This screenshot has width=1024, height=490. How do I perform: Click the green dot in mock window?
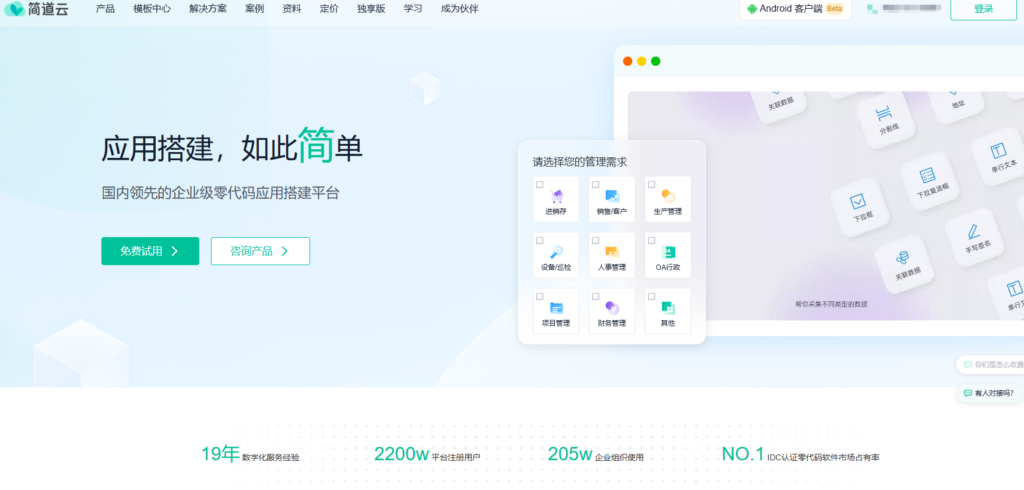[x=656, y=61]
